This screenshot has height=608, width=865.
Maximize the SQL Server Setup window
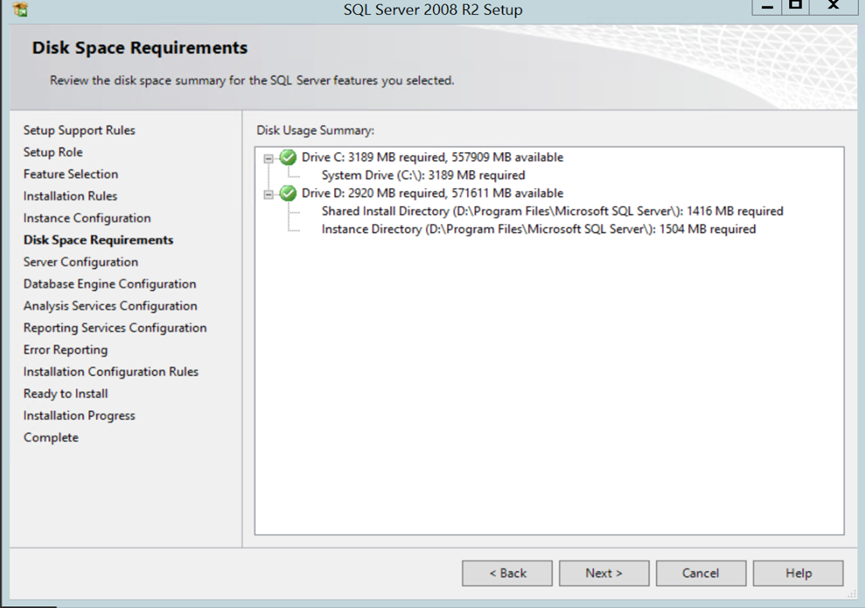pos(795,7)
